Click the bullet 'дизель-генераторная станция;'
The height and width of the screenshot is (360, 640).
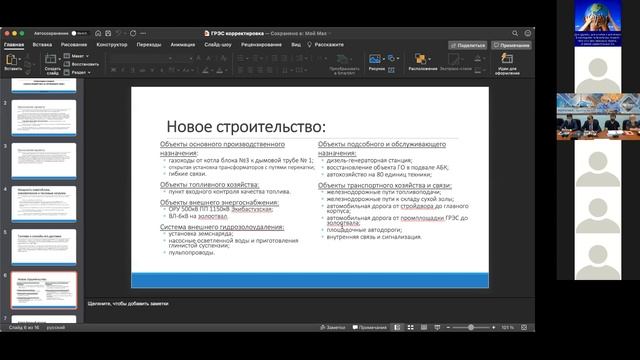pyautogui.click(x=369, y=160)
